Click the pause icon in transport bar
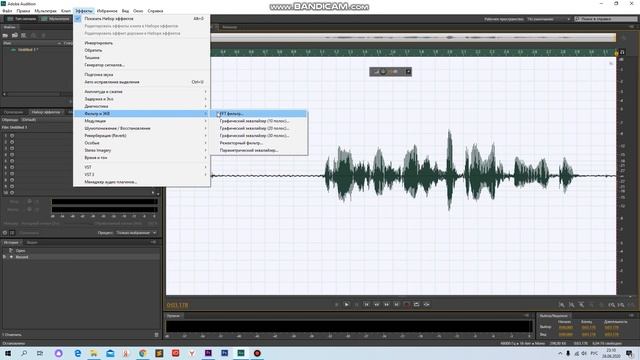Viewport: 640px width, 360px height. point(357,304)
